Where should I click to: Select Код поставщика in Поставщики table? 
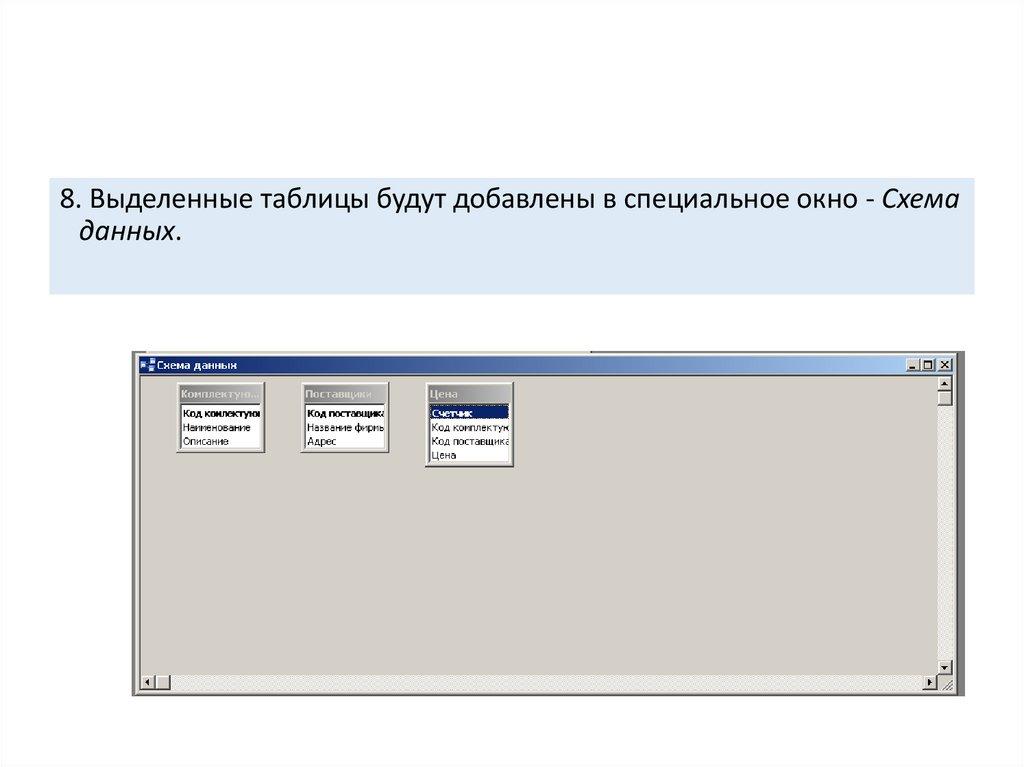345,413
